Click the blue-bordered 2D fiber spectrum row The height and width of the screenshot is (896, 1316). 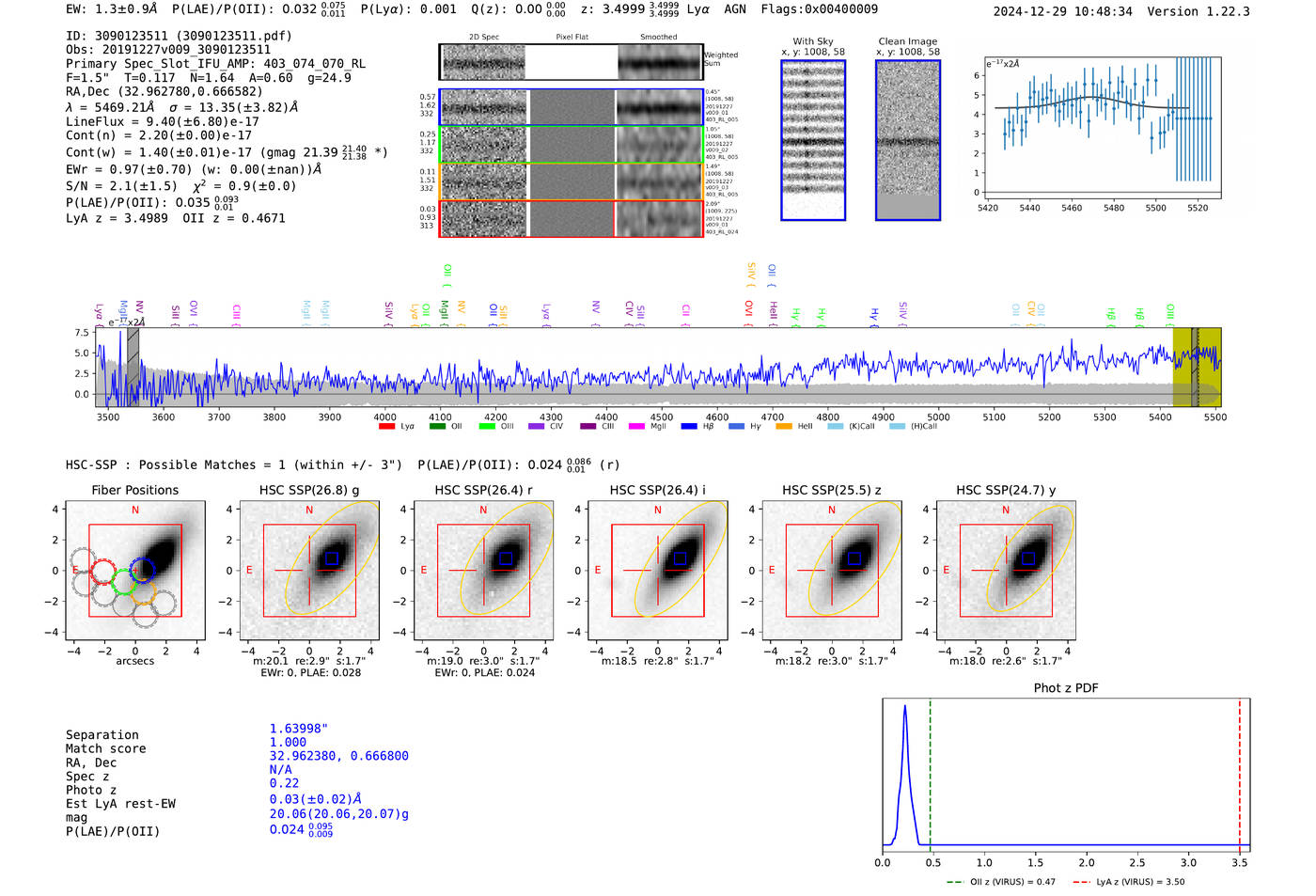click(x=571, y=107)
